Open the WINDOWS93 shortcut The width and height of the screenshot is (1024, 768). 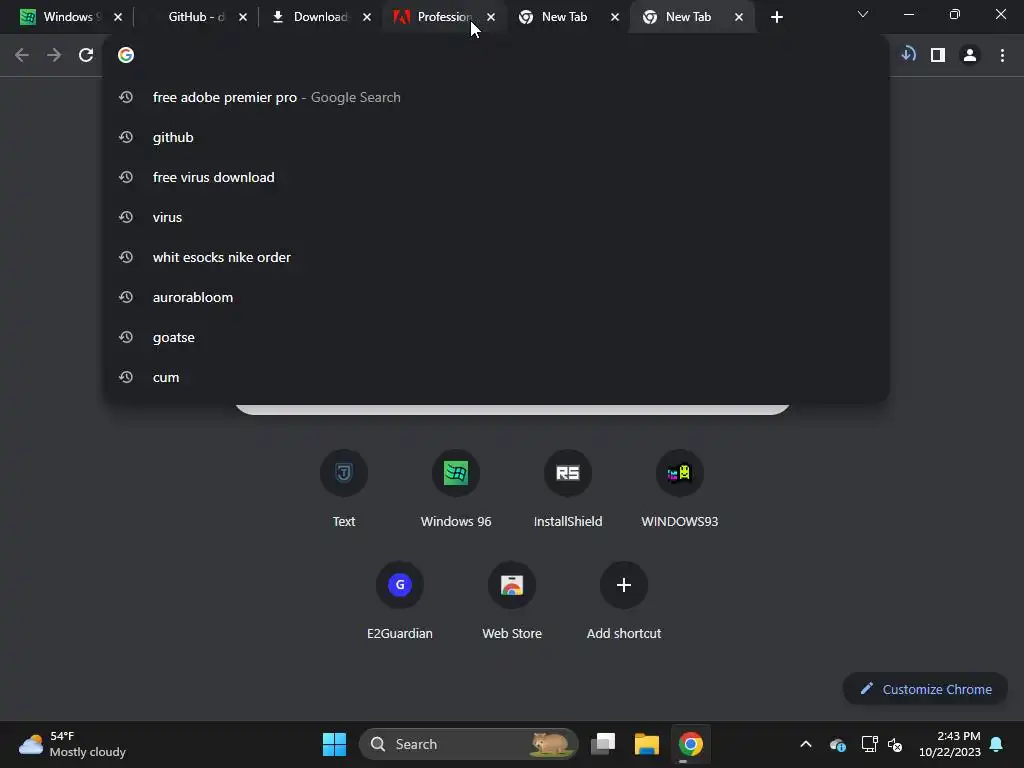pos(679,488)
